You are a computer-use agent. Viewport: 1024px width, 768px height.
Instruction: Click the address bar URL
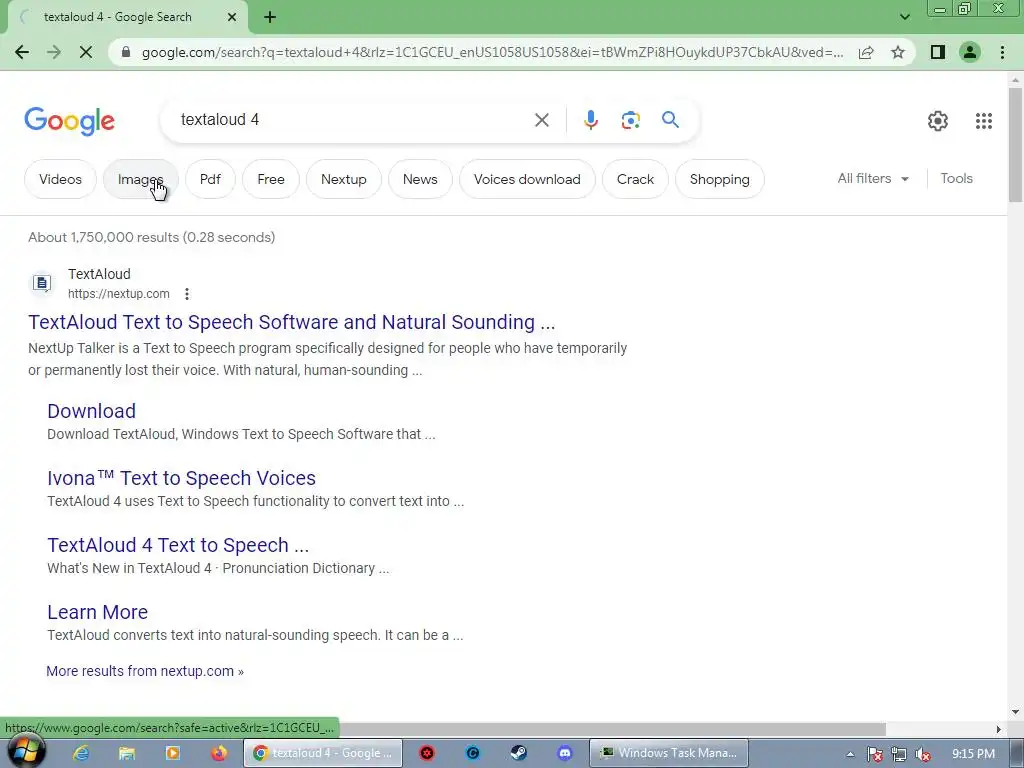click(492, 52)
